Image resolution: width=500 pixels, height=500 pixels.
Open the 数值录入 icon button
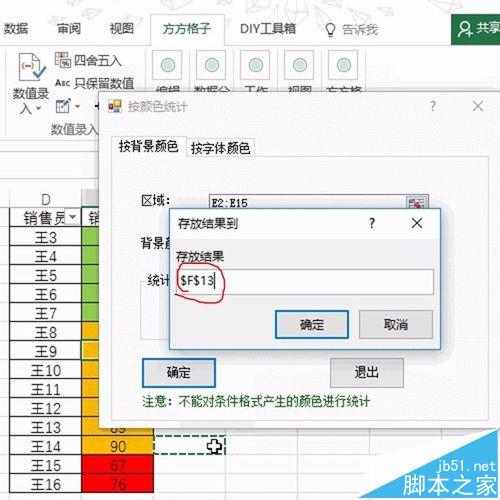click(x=32, y=67)
